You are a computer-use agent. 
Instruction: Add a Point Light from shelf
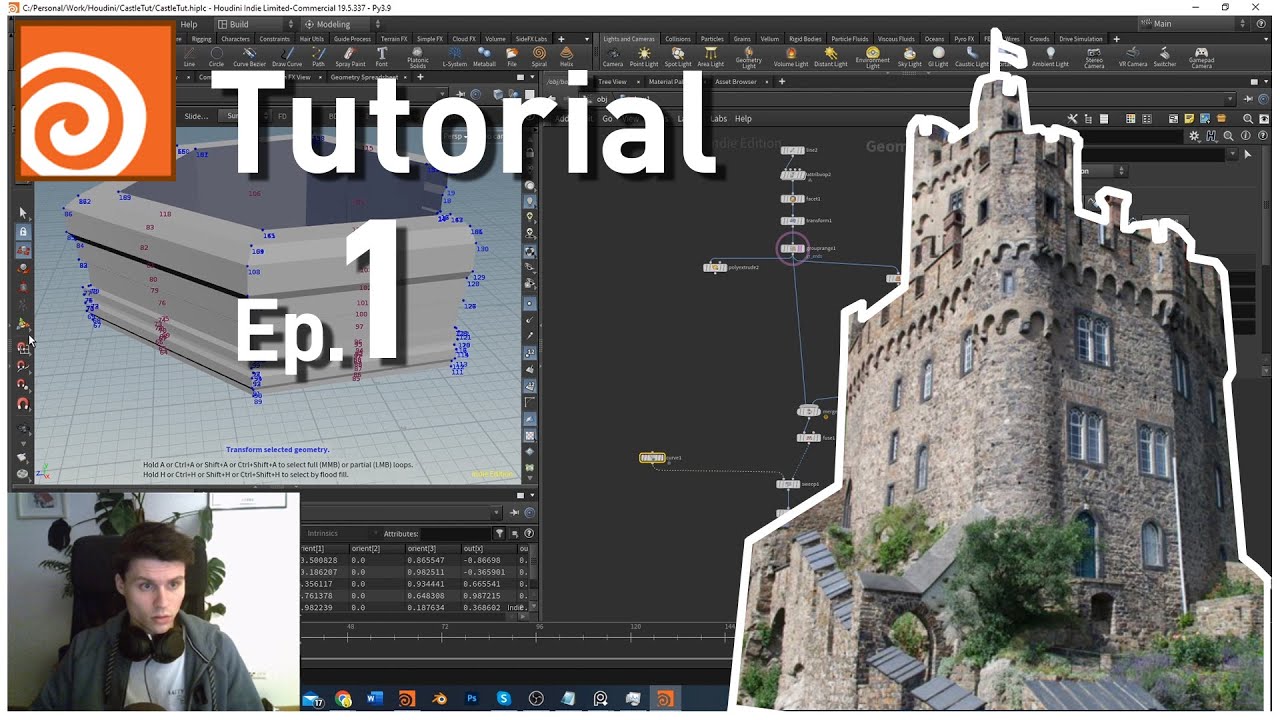644,56
